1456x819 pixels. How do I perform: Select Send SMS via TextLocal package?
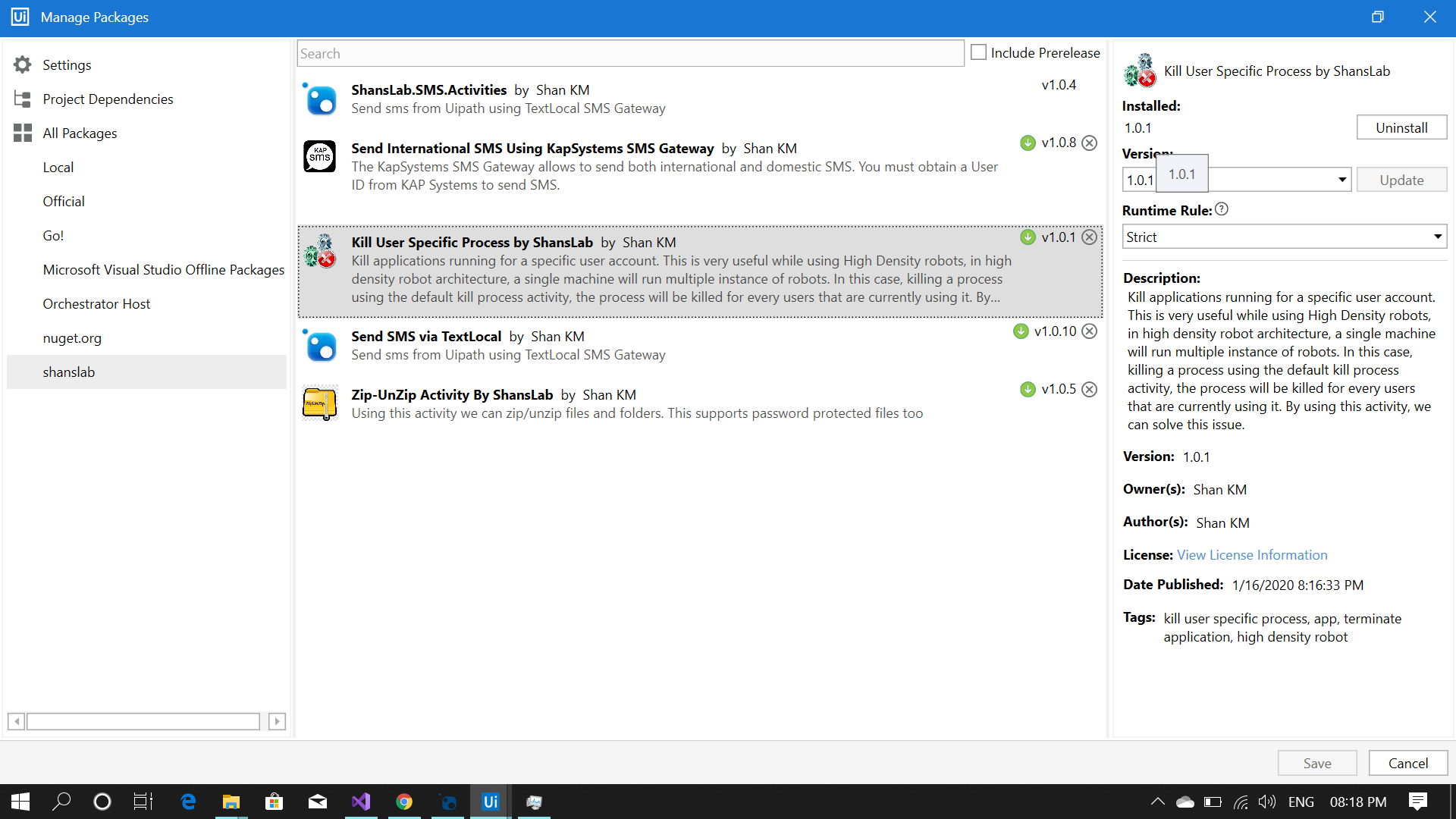click(700, 345)
